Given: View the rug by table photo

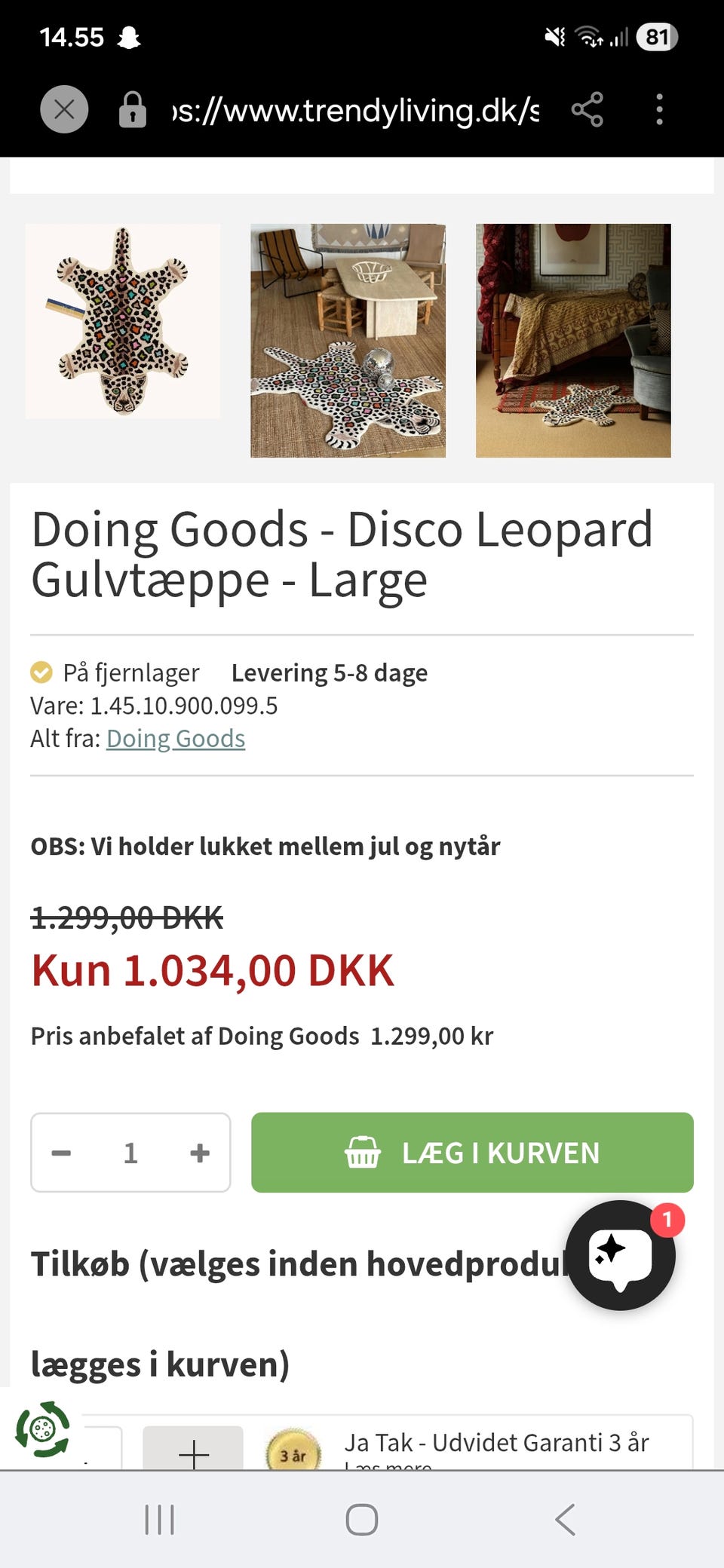Looking at the screenshot, I should click(348, 340).
